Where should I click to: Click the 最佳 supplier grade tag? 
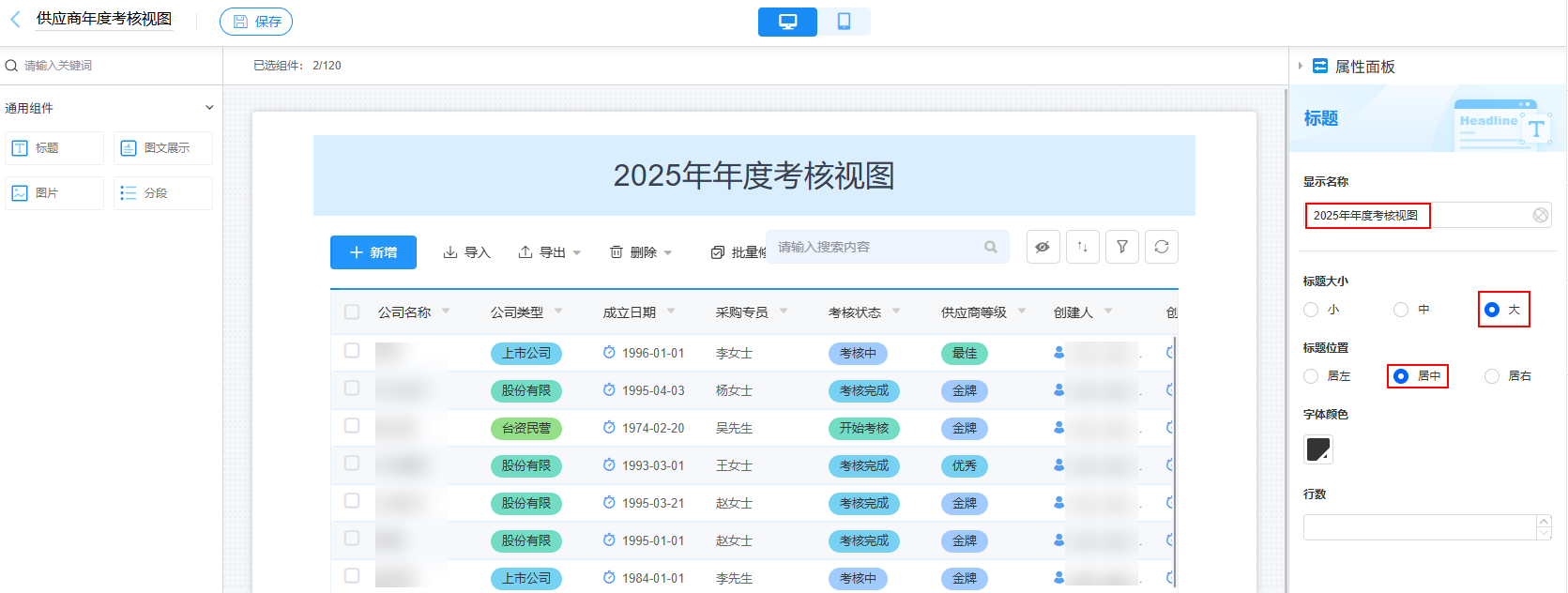pos(965,354)
